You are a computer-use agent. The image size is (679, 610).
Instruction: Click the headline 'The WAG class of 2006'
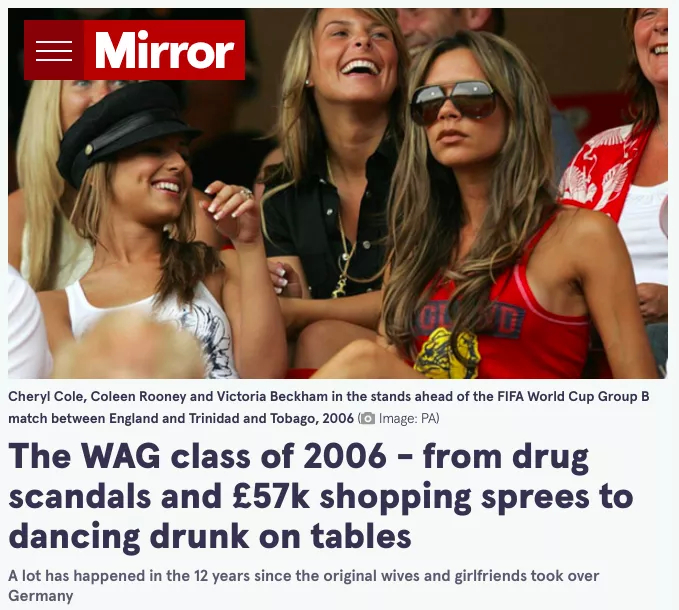[x=198, y=456]
